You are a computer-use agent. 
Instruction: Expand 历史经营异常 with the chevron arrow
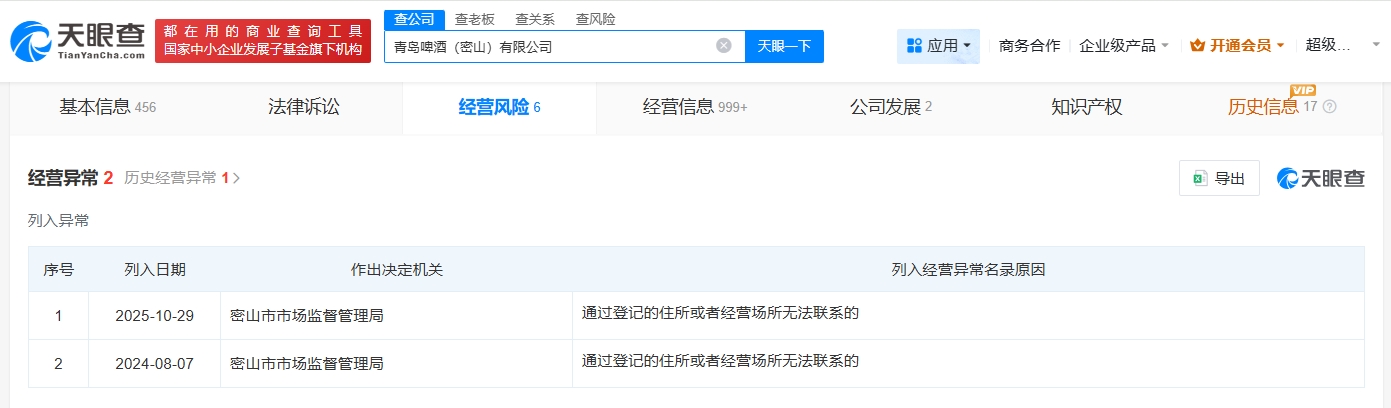point(237,179)
